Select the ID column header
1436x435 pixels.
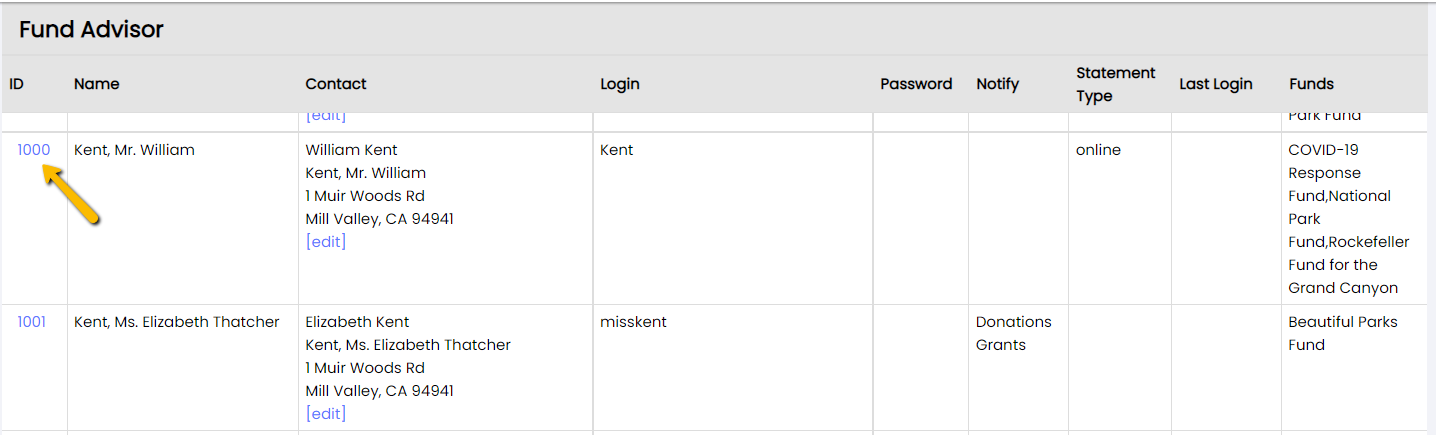click(x=17, y=84)
